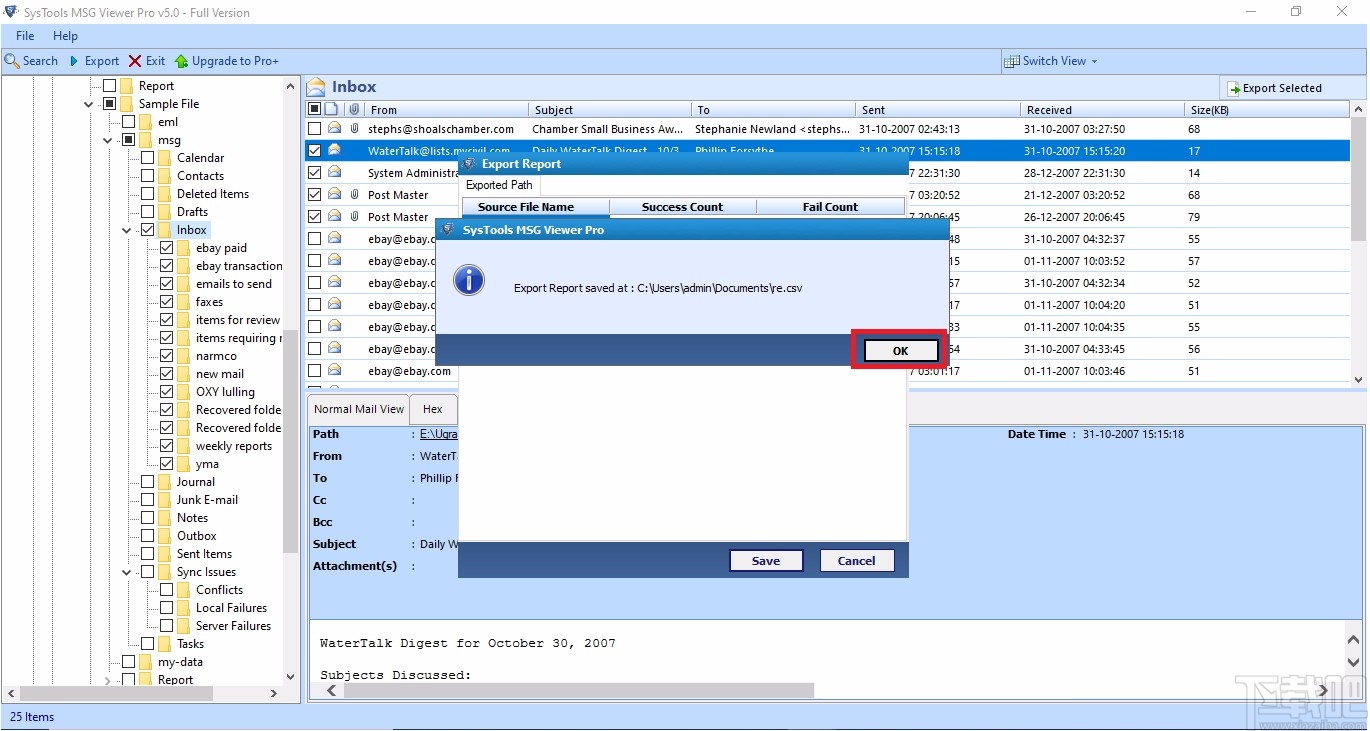Collapse the Sync Issues tree node
The image size is (1370, 731).
127,572
